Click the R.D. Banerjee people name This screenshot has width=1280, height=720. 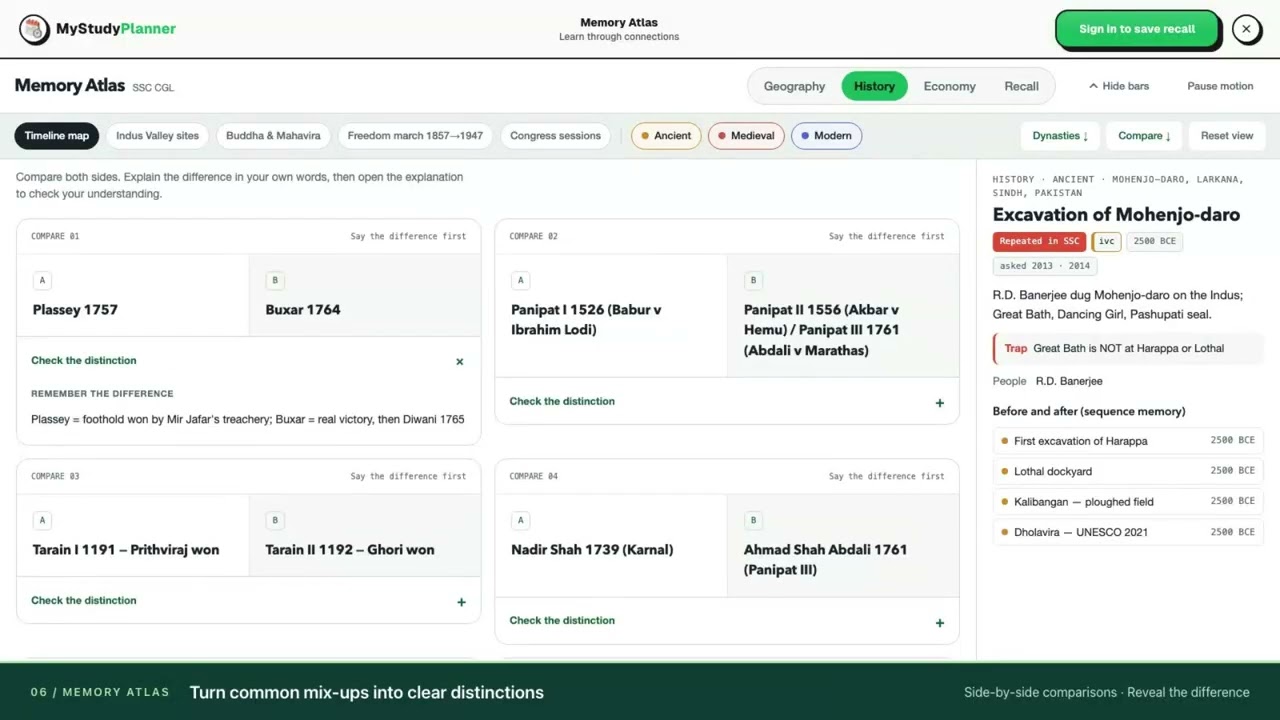pyautogui.click(x=1069, y=381)
